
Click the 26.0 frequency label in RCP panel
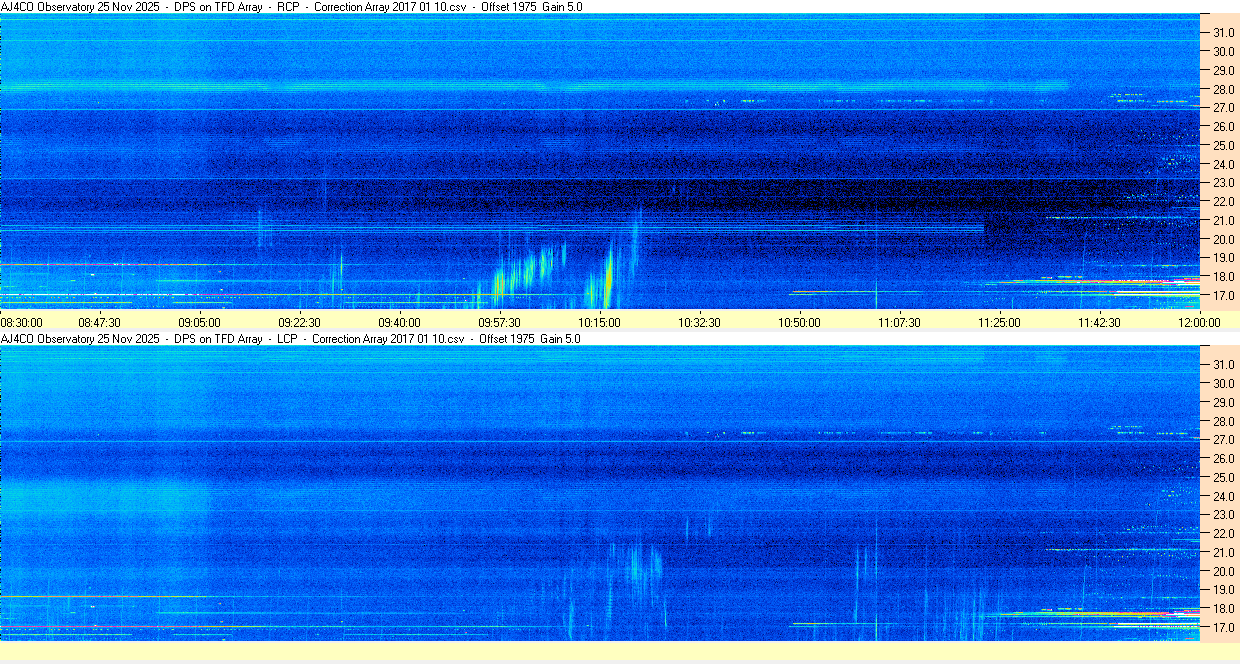click(1223, 127)
